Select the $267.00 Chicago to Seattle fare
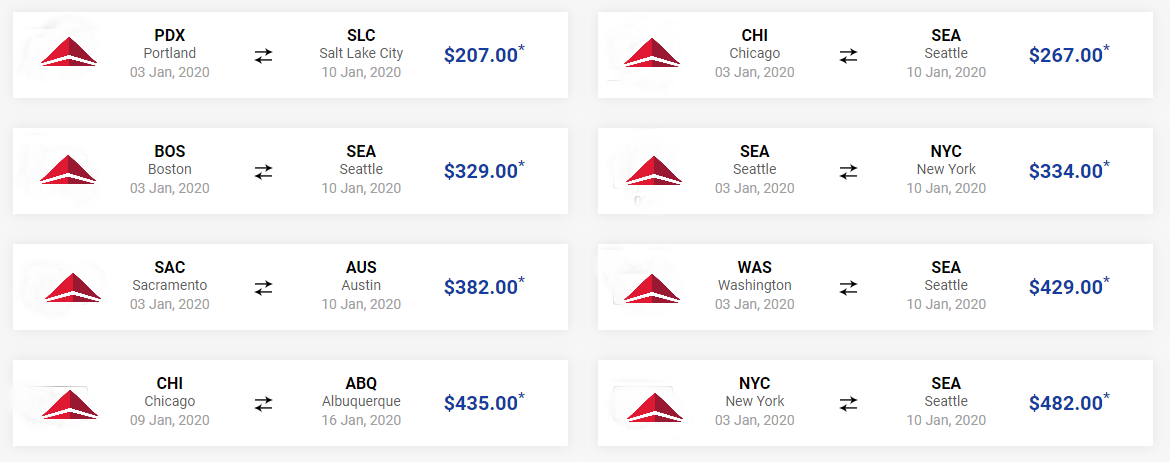The image size is (1170, 462). coord(1069,54)
